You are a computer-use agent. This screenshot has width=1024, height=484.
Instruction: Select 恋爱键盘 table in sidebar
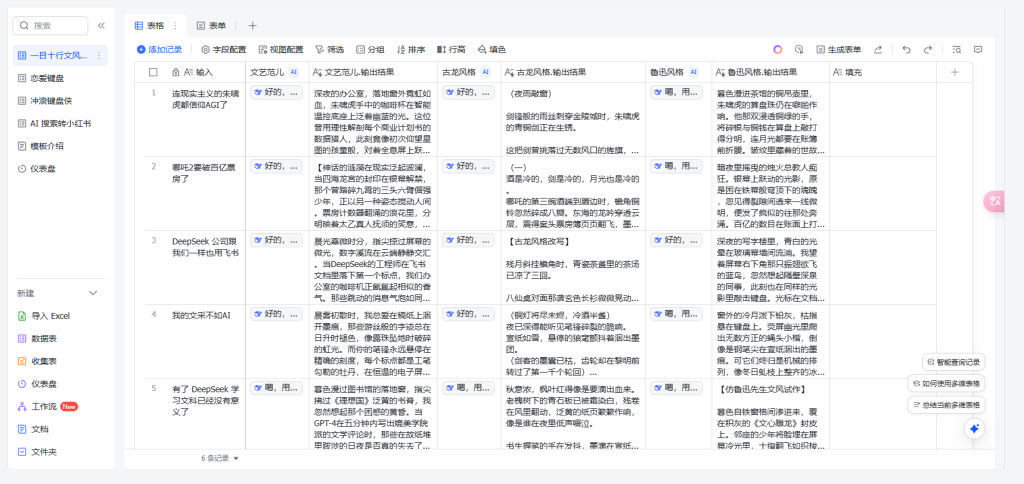[x=46, y=78]
